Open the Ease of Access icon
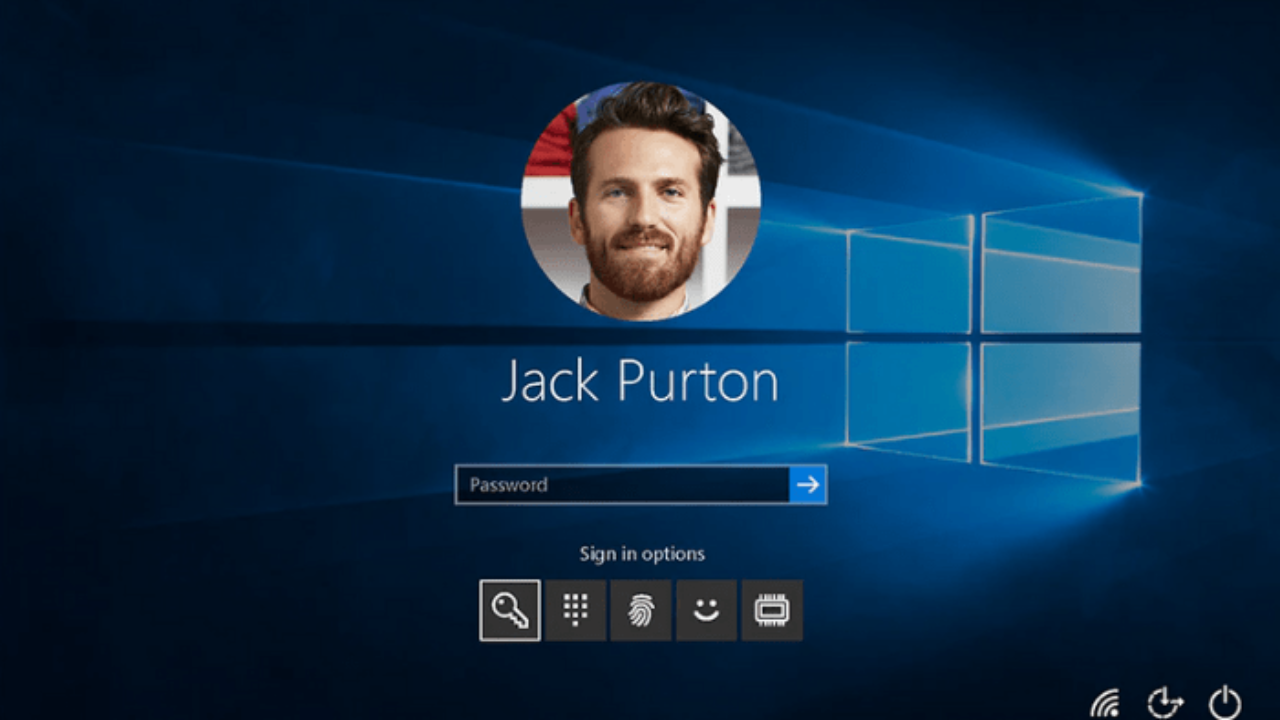The image size is (1280, 720). [1164, 704]
